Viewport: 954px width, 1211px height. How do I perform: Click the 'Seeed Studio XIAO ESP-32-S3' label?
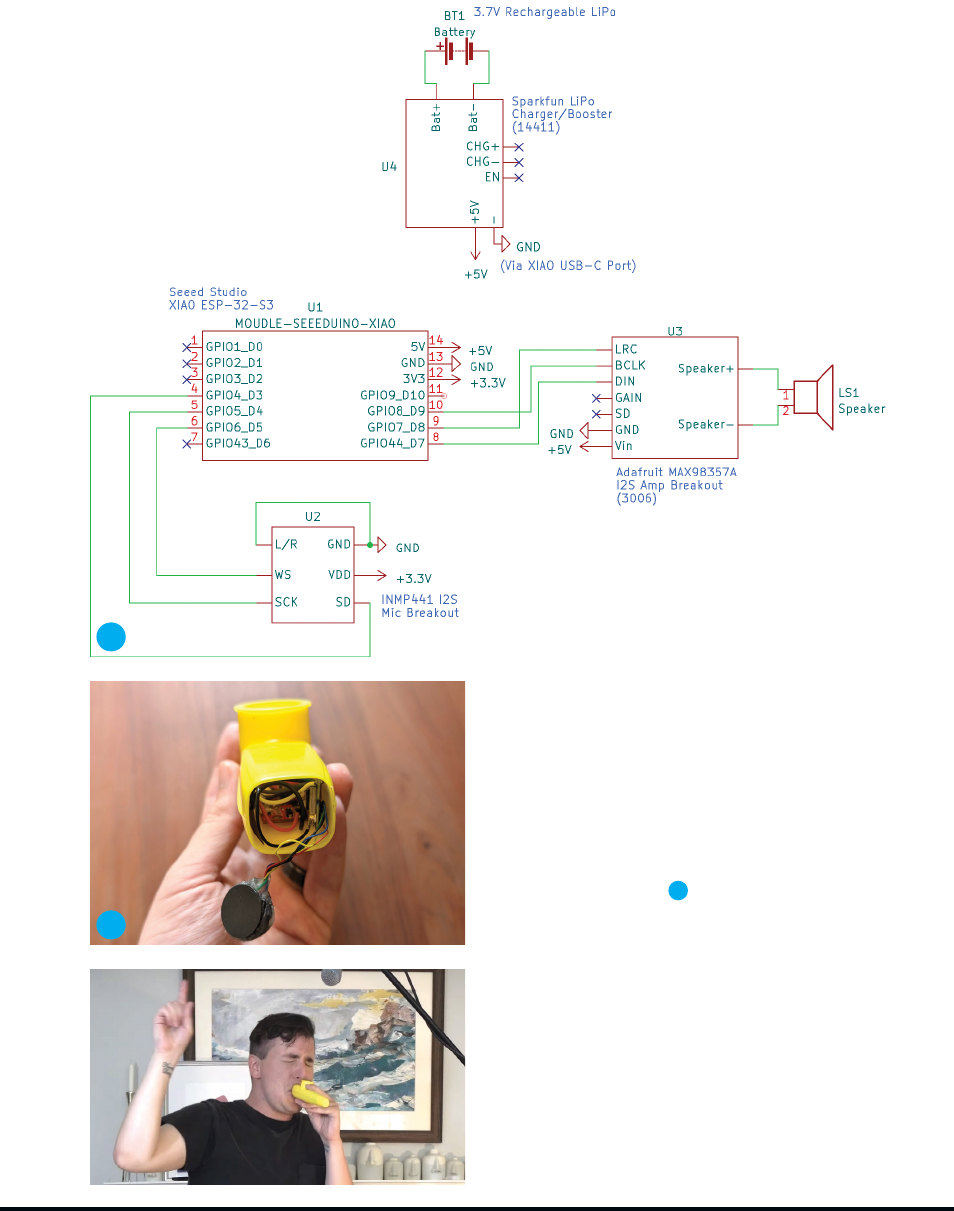coord(221,298)
